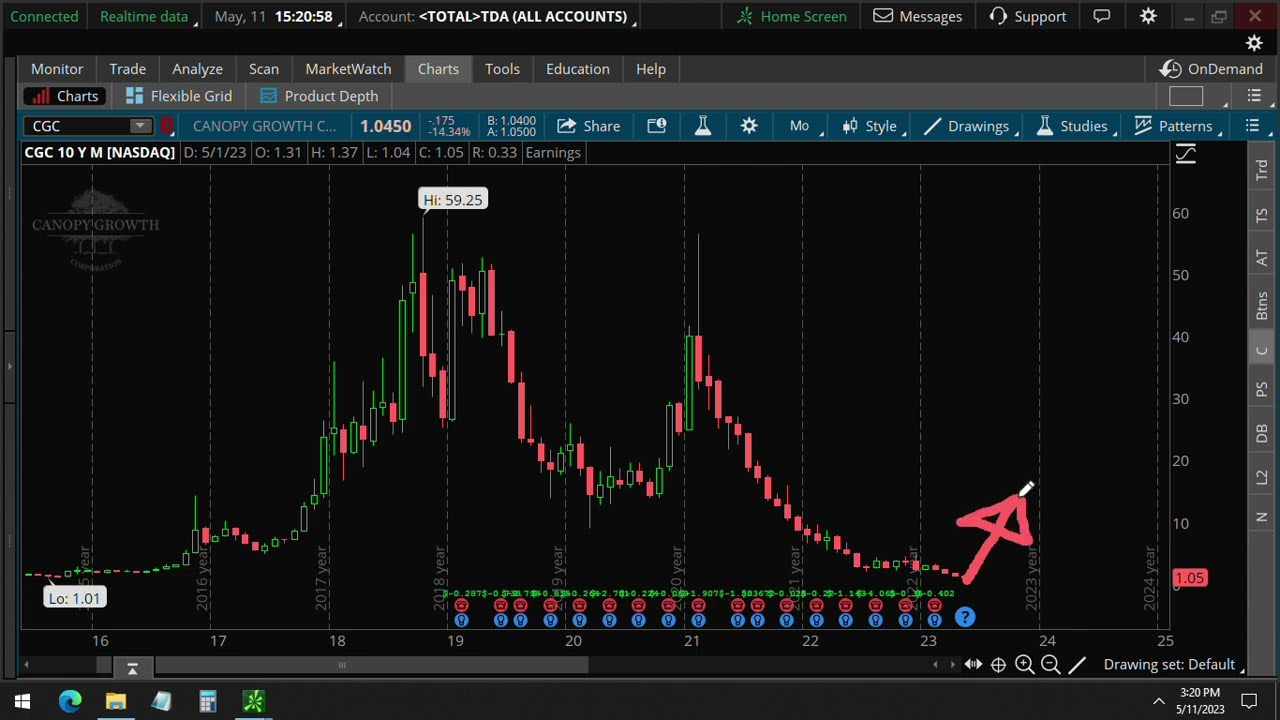Click the Realtime data status

(144, 16)
